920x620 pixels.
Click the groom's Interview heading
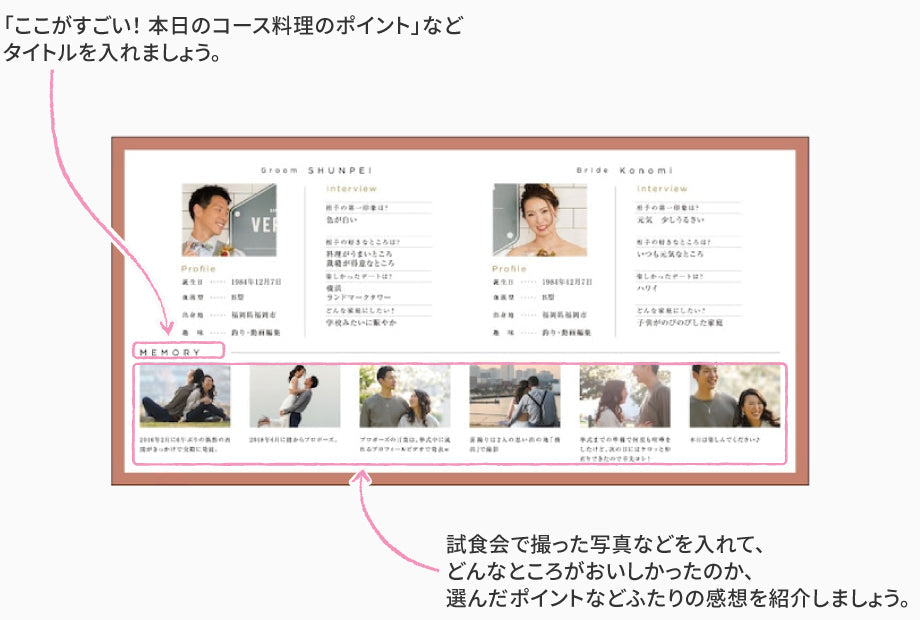coord(352,188)
